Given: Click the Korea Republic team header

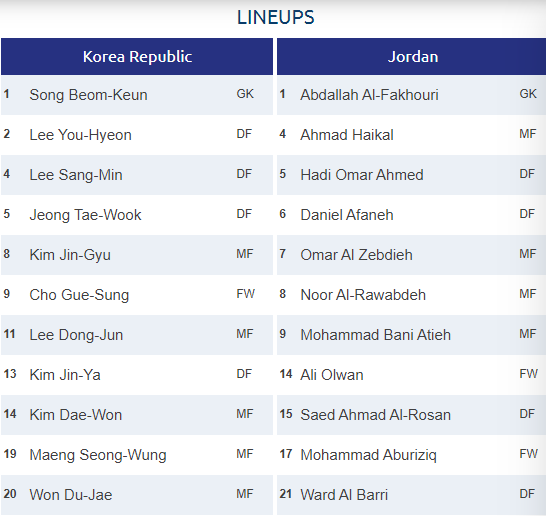Looking at the screenshot, I should (x=137, y=57).
